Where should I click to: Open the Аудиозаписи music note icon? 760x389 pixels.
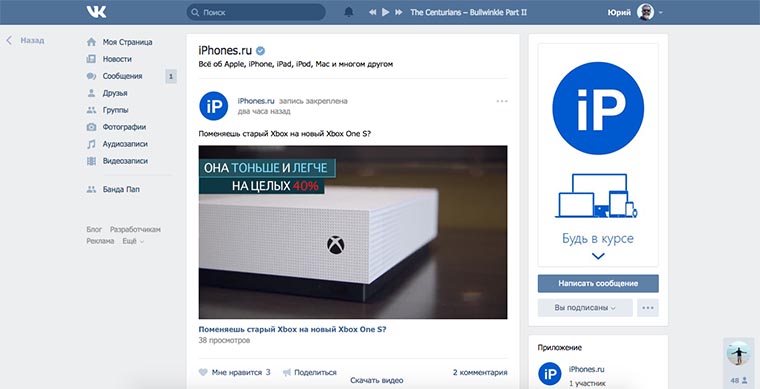[x=91, y=144]
